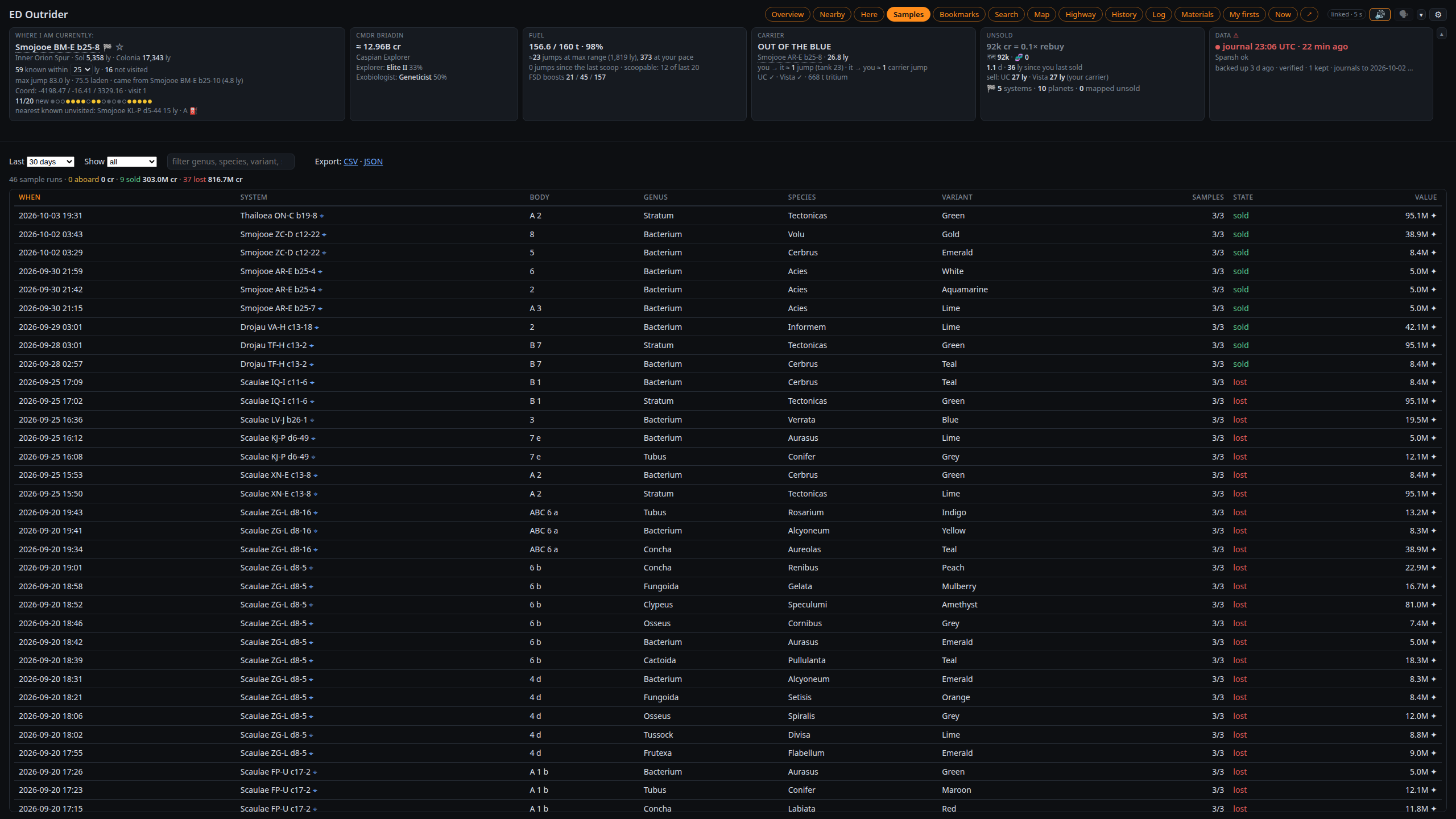Click the system icon after Scaulae FP-U c17-2 at 17:26

[x=315, y=772]
